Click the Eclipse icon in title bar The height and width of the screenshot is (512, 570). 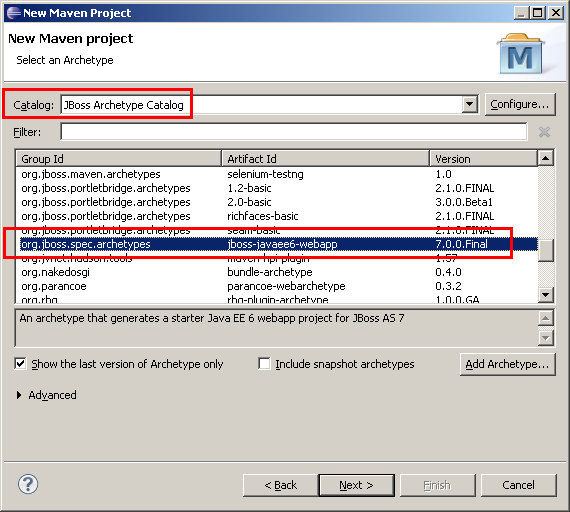[x=14, y=13]
